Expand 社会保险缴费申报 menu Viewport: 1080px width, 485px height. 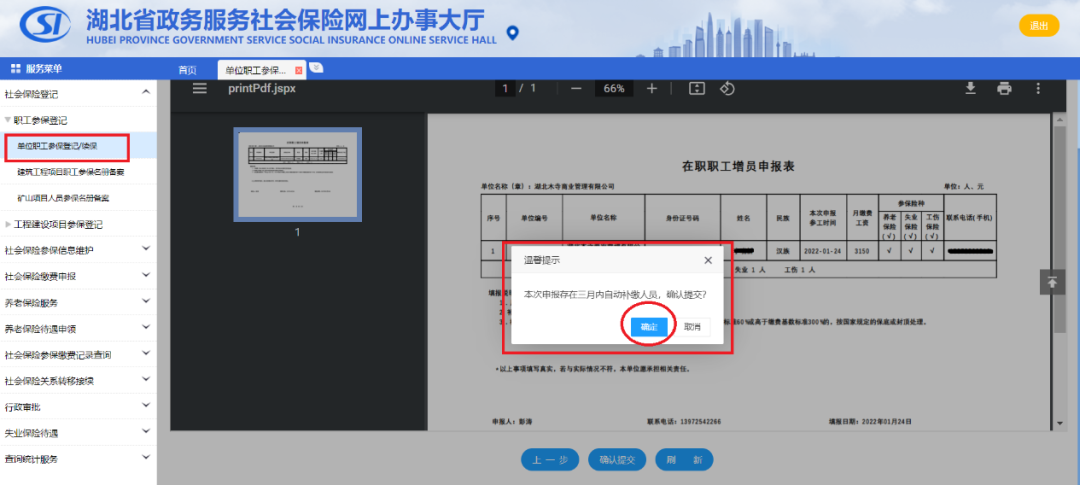(145, 275)
